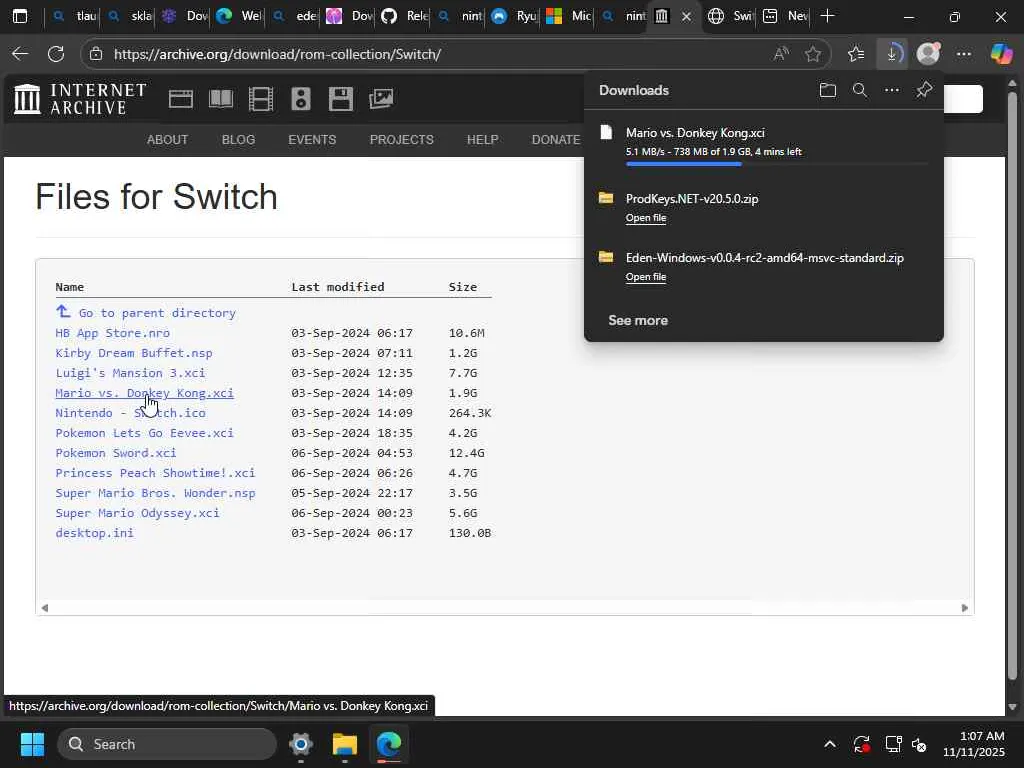The width and height of the screenshot is (1024, 768).
Task: Click the address bar URL
Action: pyautogui.click(x=278, y=54)
